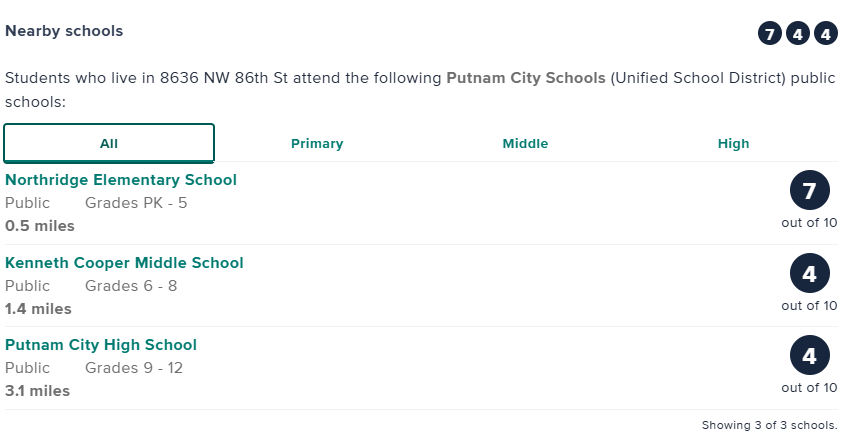Select the All schools tab
Screen dimensions: 845x438
click(x=109, y=143)
